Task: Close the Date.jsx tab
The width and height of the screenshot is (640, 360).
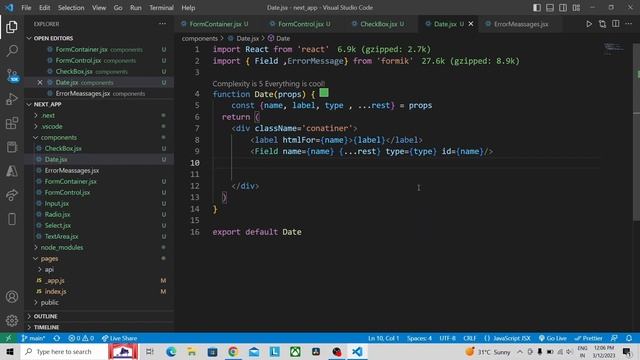Action: click(471, 24)
